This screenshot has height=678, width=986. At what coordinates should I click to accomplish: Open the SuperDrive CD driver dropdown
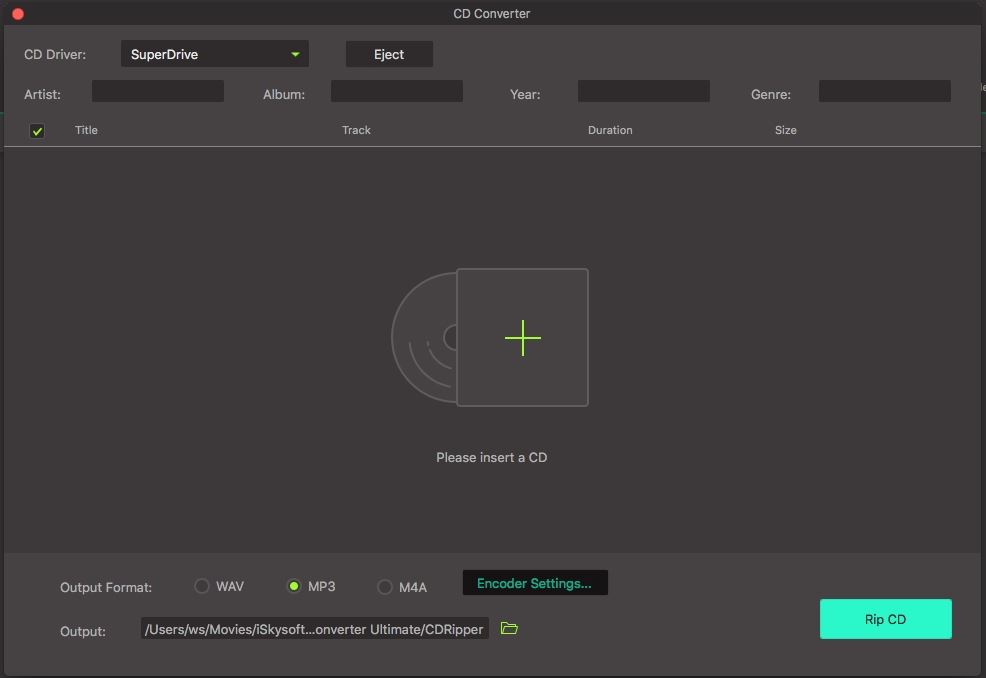tap(214, 54)
